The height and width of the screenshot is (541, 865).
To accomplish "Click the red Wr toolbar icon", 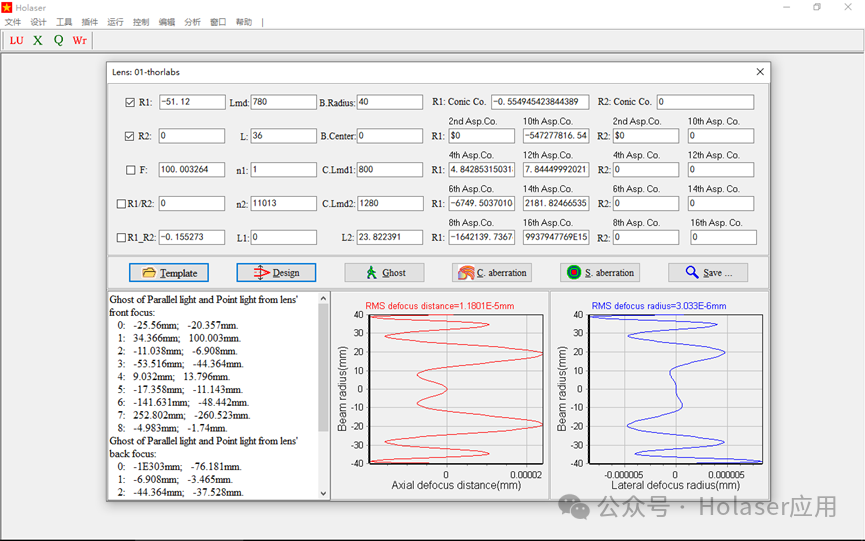I will (79, 41).
